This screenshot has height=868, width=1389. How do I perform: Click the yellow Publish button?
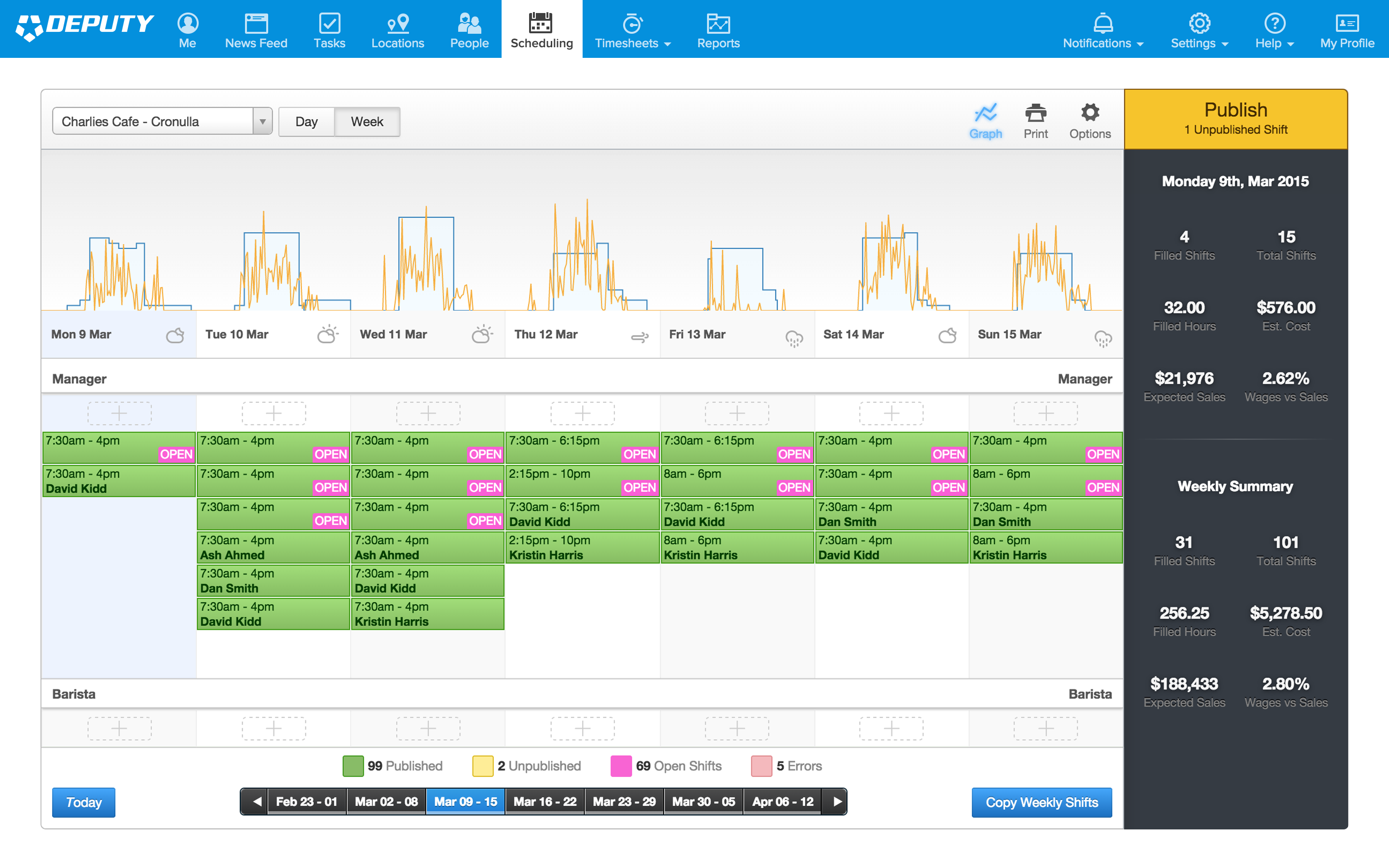[1235, 119]
